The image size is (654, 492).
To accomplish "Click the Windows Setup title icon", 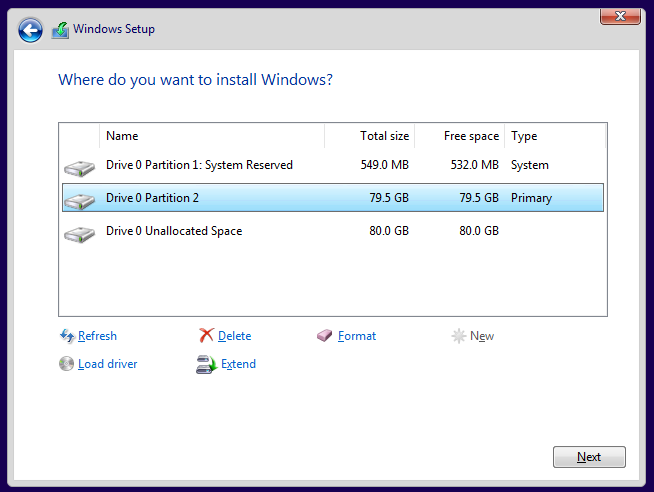I will tap(60, 30).
